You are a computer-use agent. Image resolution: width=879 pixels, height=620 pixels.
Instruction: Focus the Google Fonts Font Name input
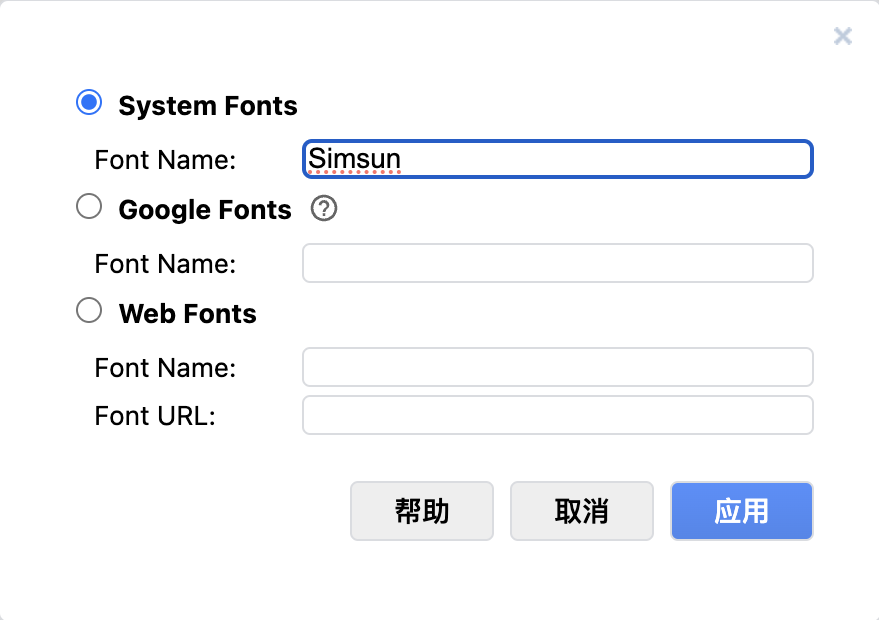pos(557,263)
